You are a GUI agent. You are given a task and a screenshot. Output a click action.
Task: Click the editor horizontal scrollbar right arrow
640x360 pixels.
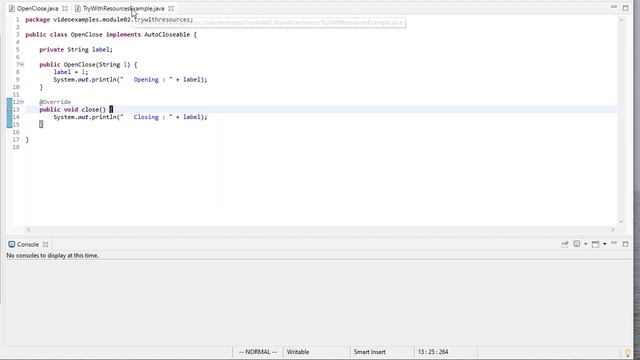coord(613,229)
